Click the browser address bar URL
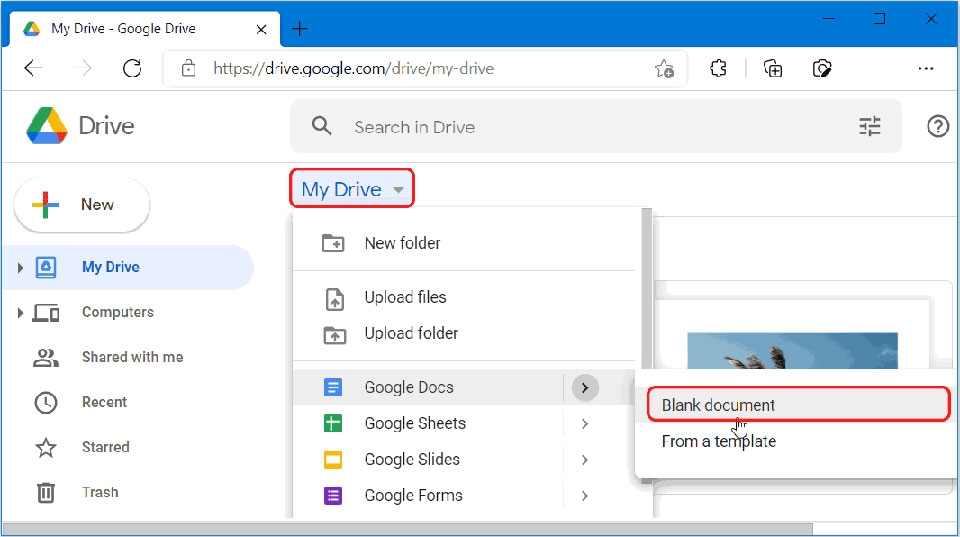Image resolution: width=960 pixels, height=537 pixels. tap(353, 69)
